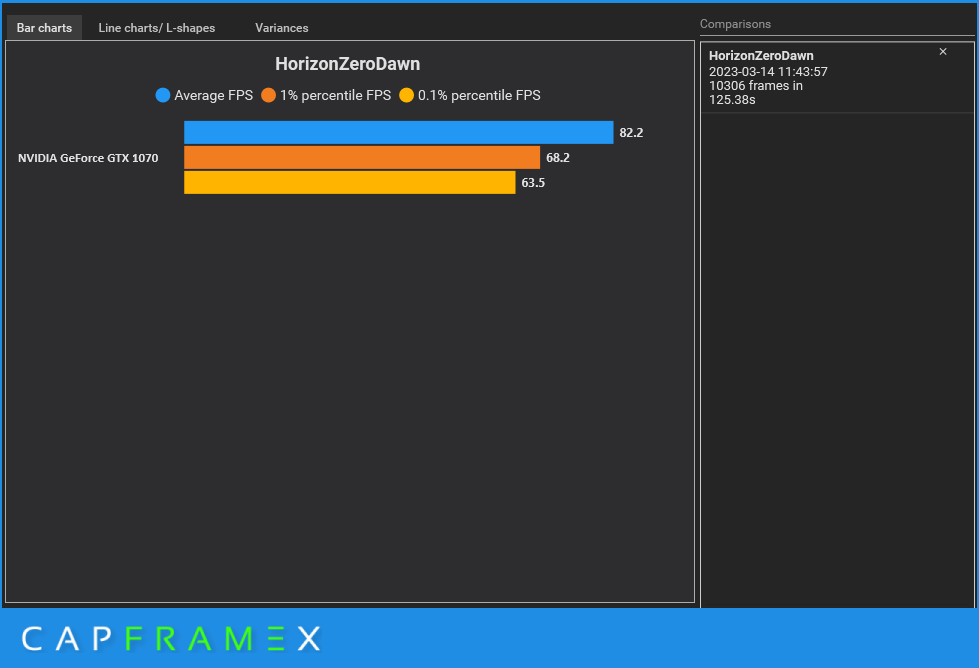Open the Variances tab
Viewport: 979px width, 668px height.
282,28
